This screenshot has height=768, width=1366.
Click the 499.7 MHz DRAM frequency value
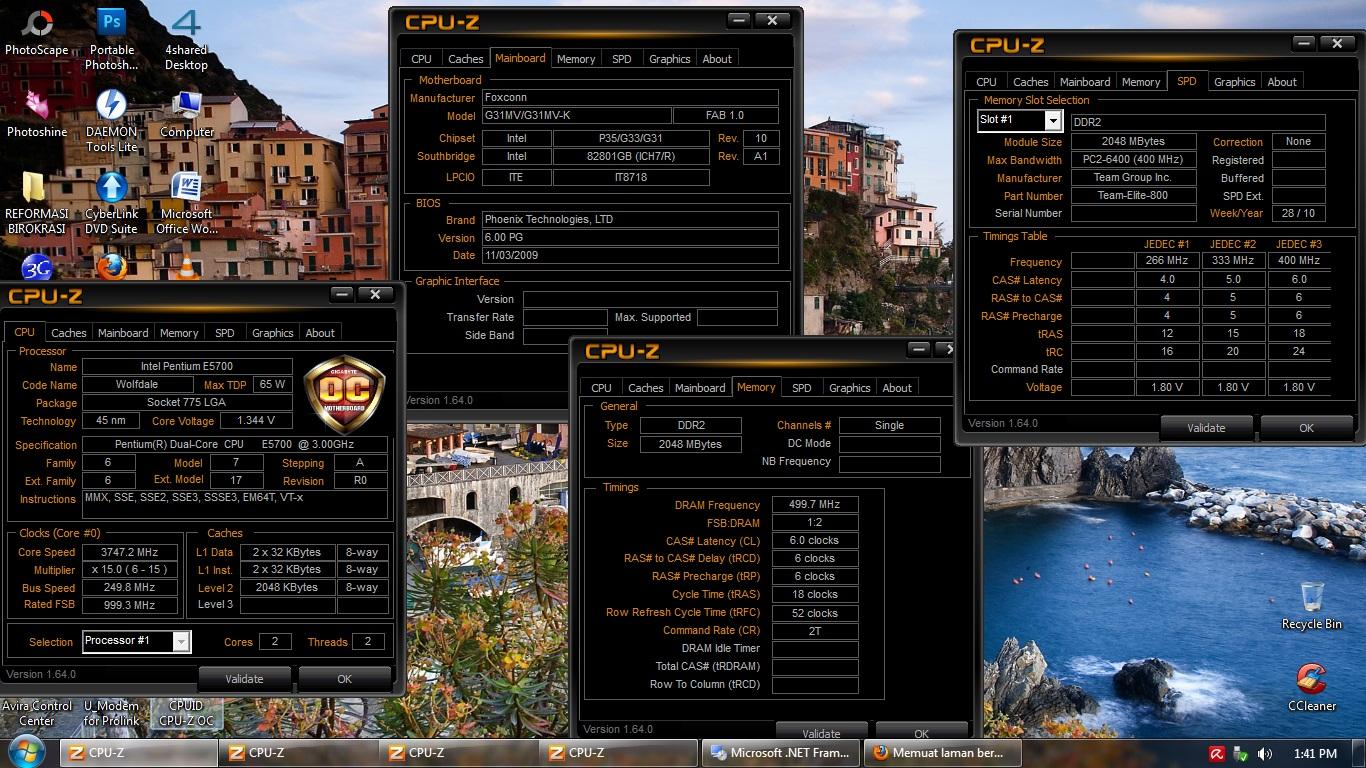coord(814,505)
